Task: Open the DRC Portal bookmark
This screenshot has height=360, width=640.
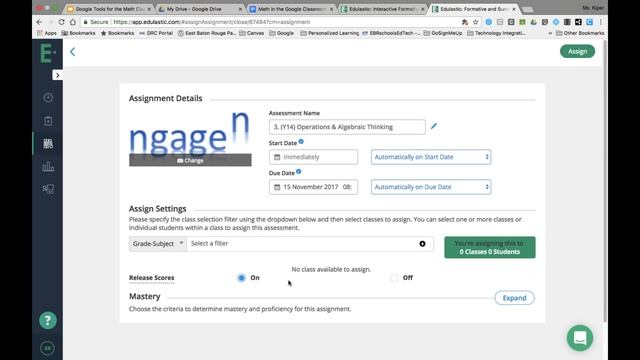Action: [156, 33]
